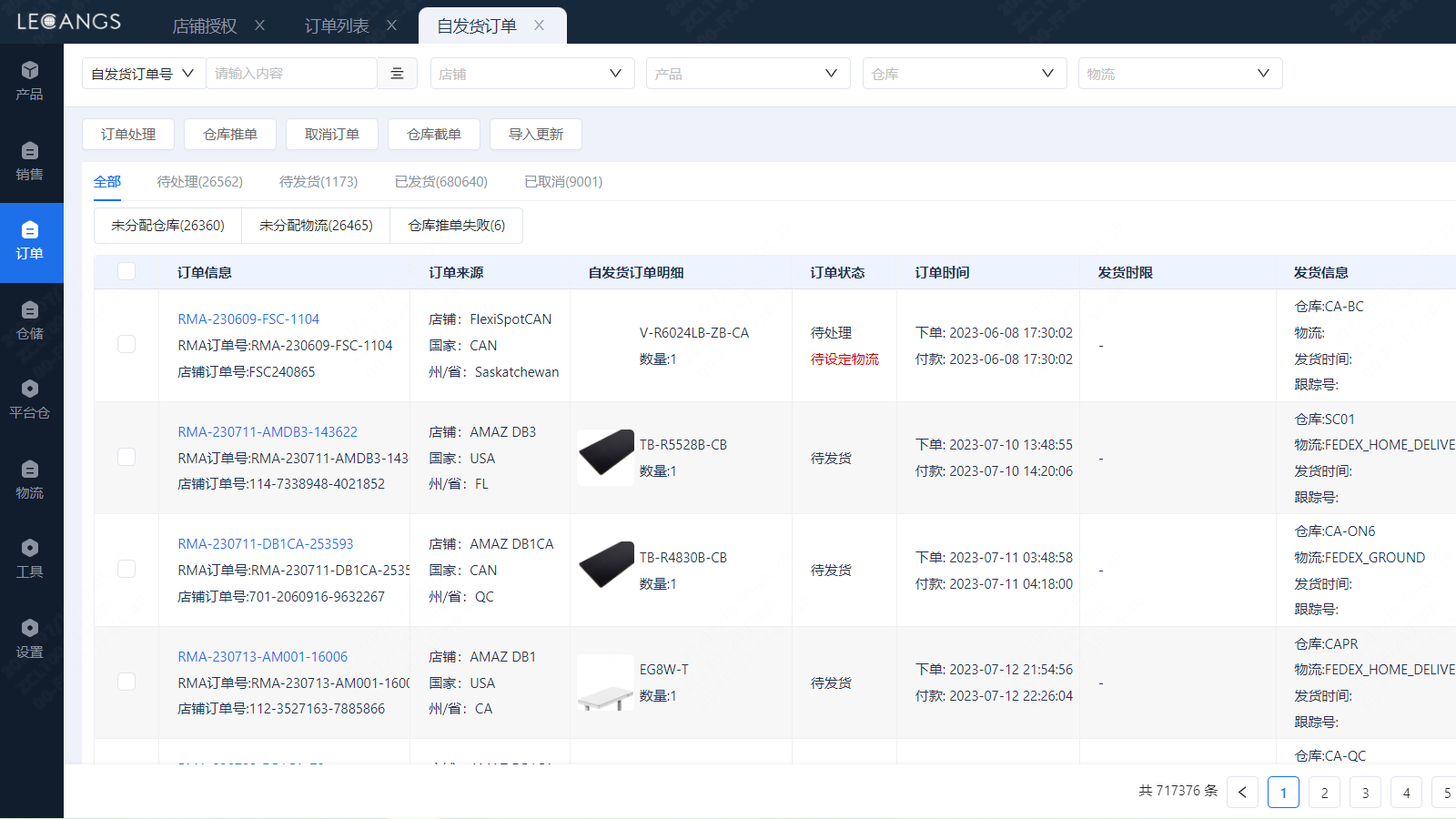Open order link RMA-230711-AMDB3-143622
The width and height of the screenshot is (1456, 819).
tap(268, 432)
